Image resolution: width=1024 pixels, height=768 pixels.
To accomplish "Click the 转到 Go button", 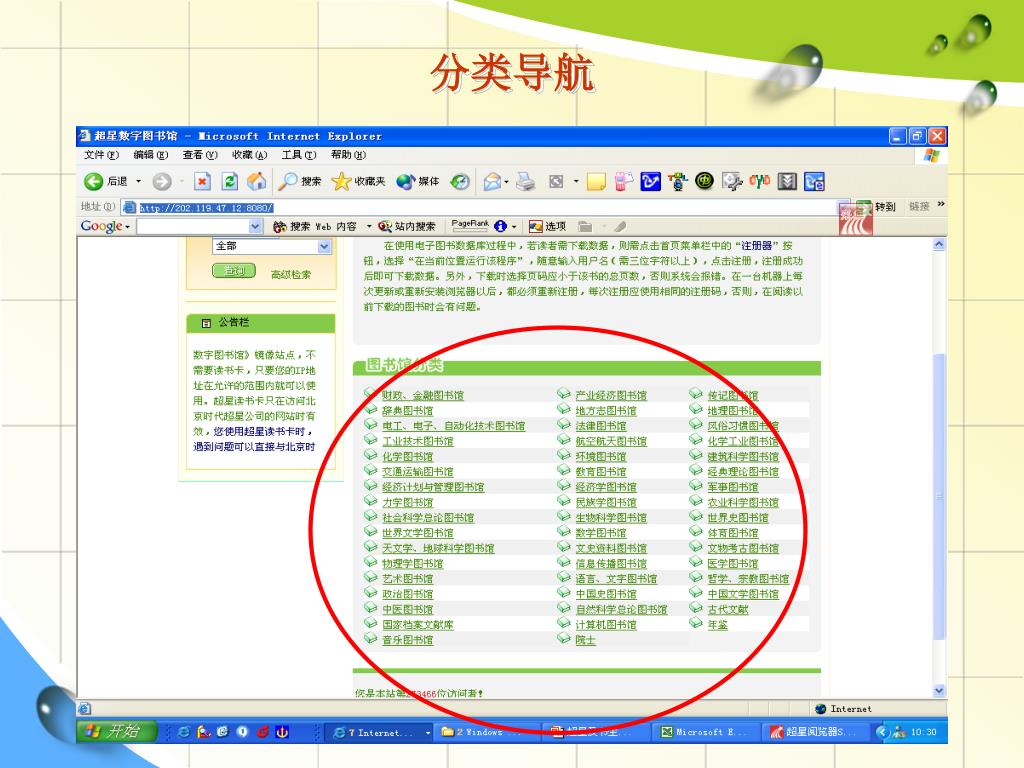I will 875,207.
